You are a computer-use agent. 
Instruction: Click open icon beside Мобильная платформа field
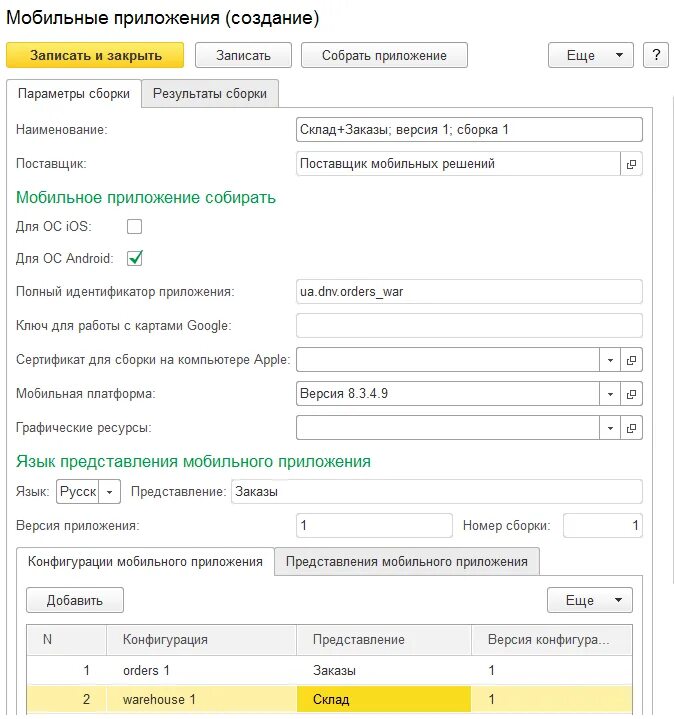631,394
